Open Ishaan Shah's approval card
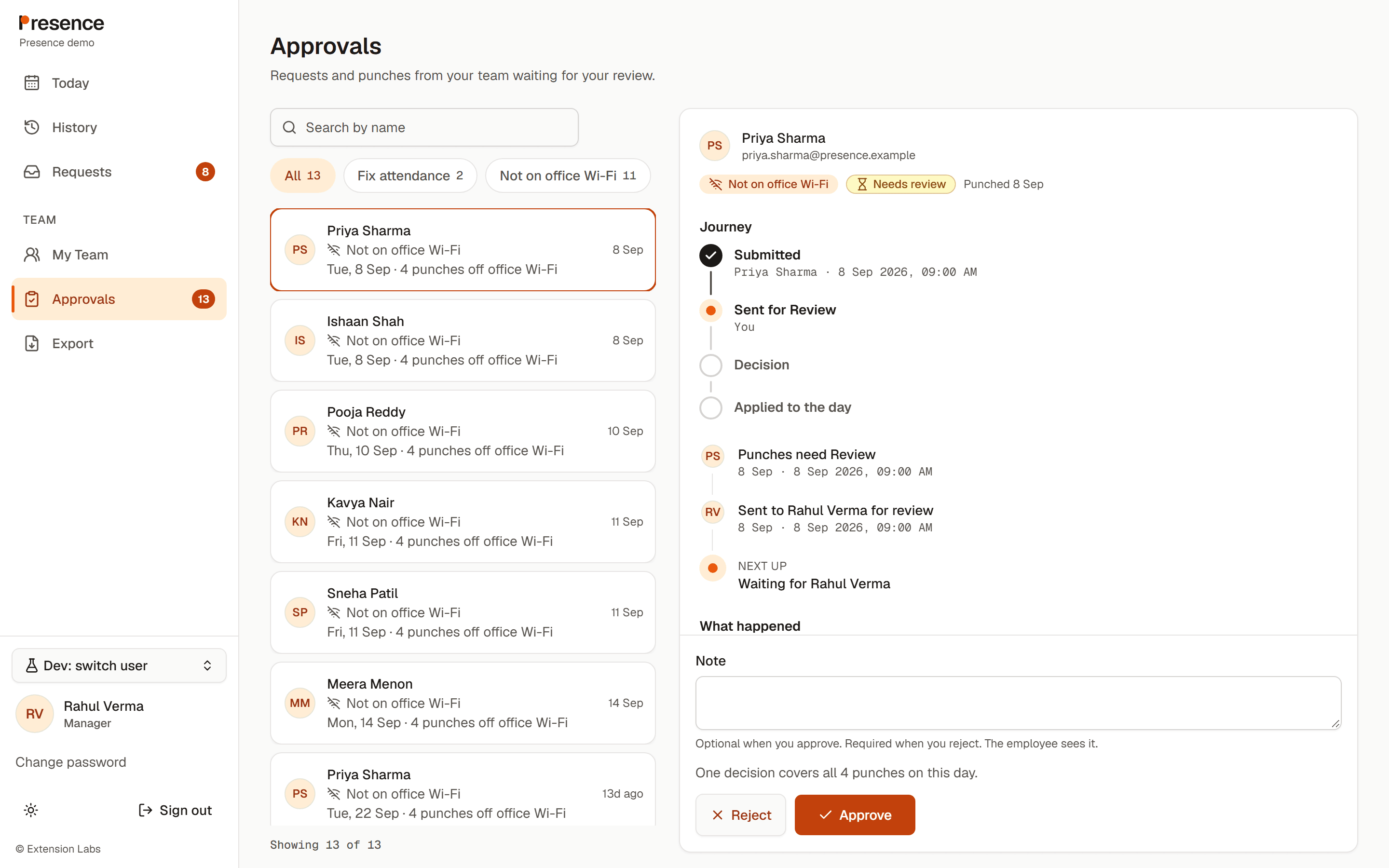The height and width of the screenshot is (868, 1389). point(463,340)
